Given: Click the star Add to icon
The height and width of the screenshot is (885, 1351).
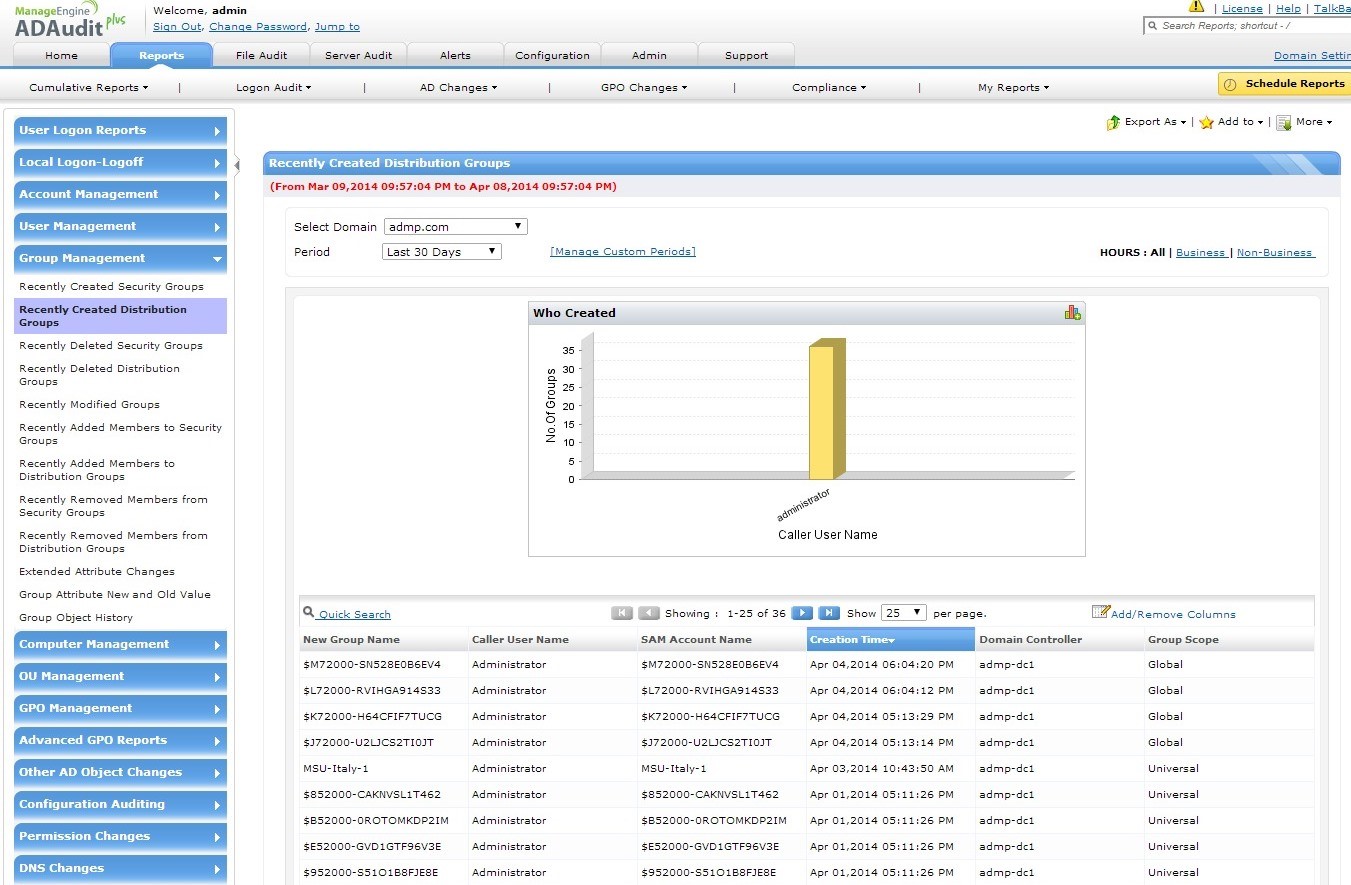Looking at the screenshot, I should 1207,122.
